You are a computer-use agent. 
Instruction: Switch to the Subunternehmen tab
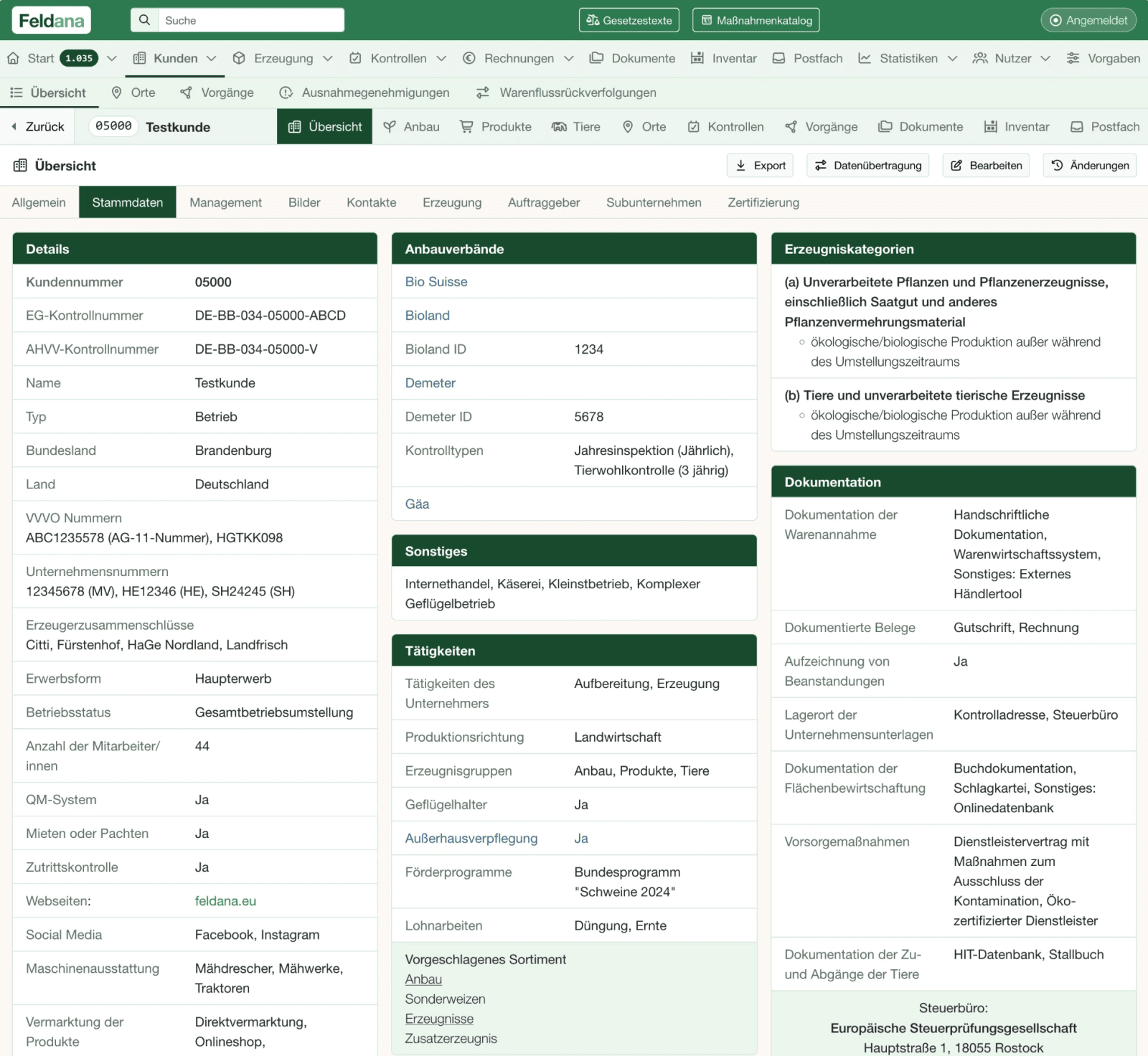point(654,202)
